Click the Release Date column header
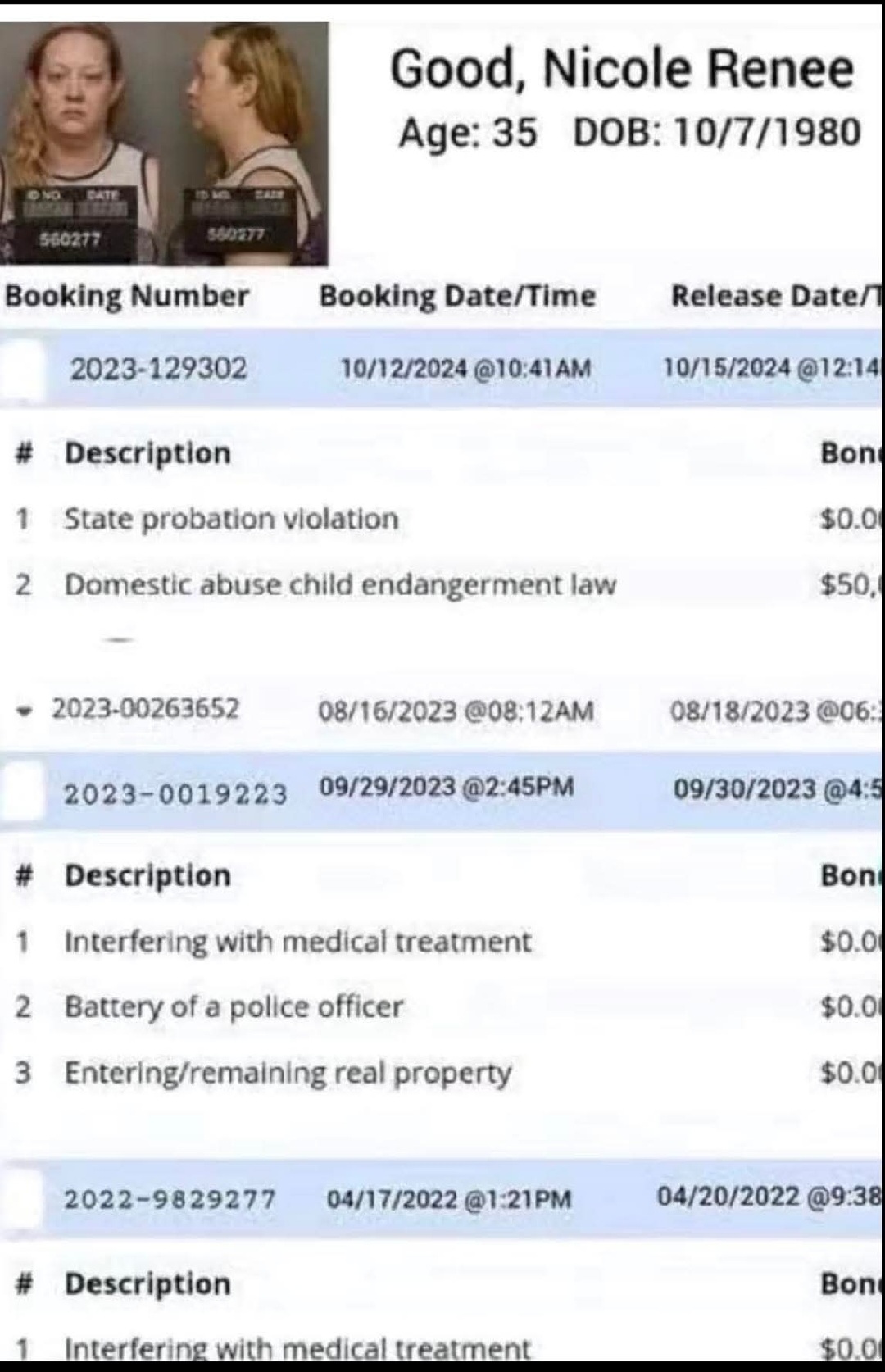The height and width of the screenshot is (1372, 885). 774,296
